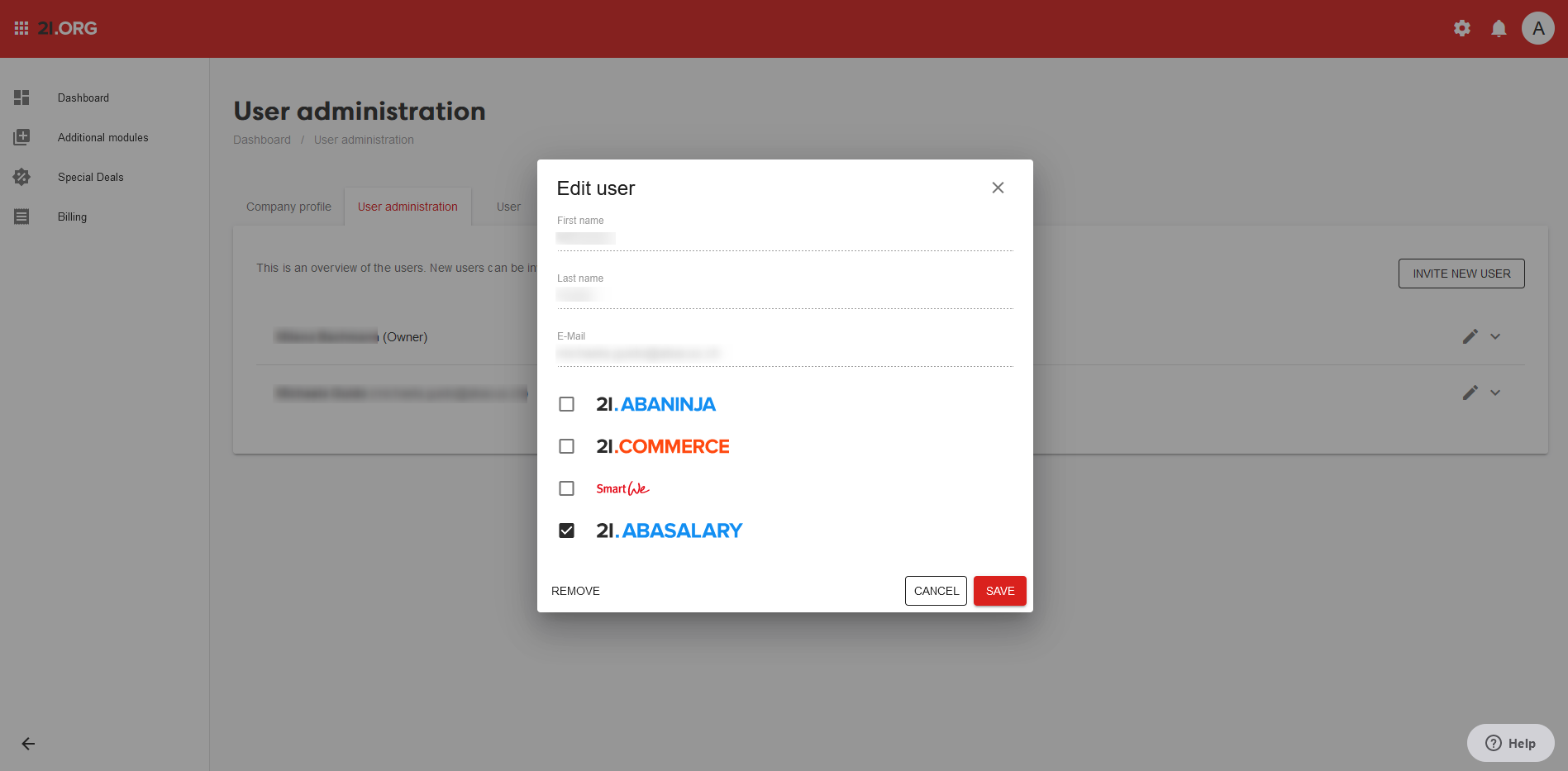Focus the E-Mail field
Viewport: 1568px width, 771px height.
(784, 354)
